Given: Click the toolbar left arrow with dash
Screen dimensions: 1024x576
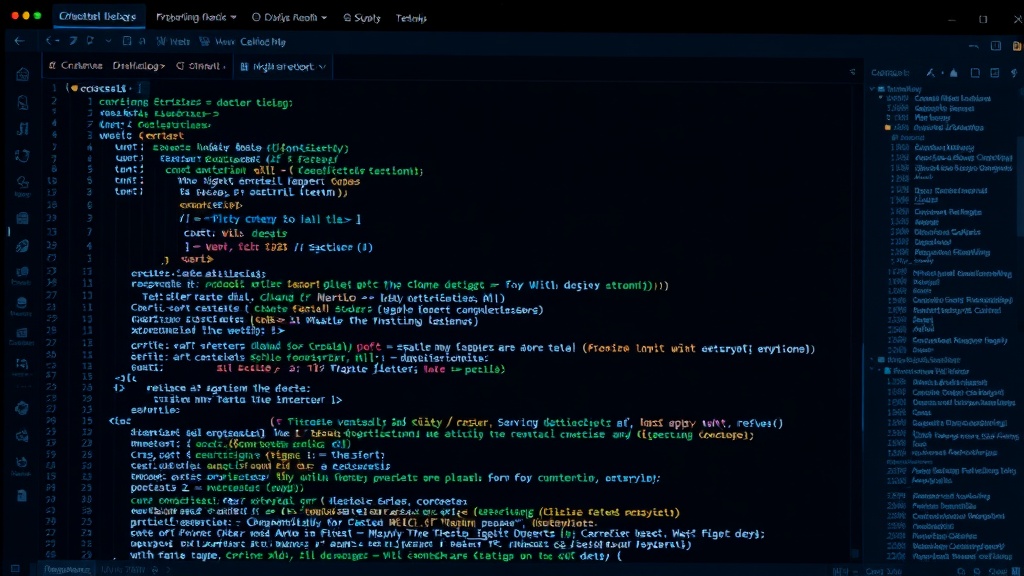Looking at the screenshot, I should 52,41.
